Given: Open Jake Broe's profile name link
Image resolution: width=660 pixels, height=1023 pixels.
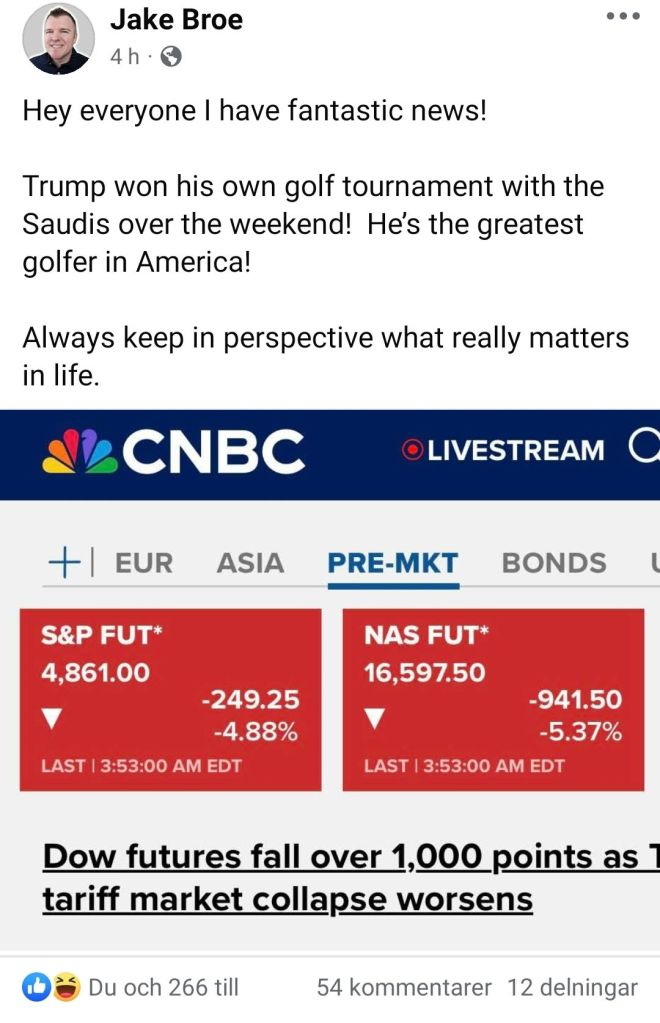Looking at the screenshot, I should (x=176, y=19).
